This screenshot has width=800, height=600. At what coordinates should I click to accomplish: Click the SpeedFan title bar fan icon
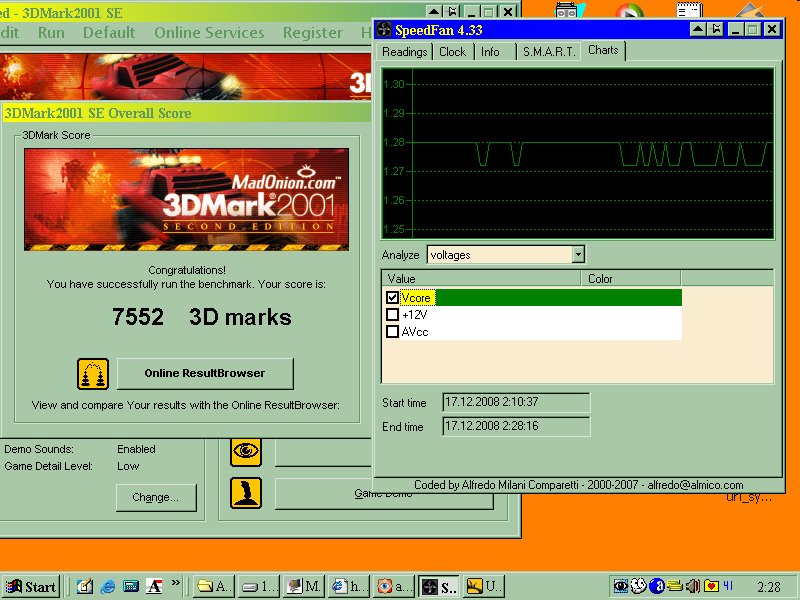pyautogui.click(x=384, y=29)
